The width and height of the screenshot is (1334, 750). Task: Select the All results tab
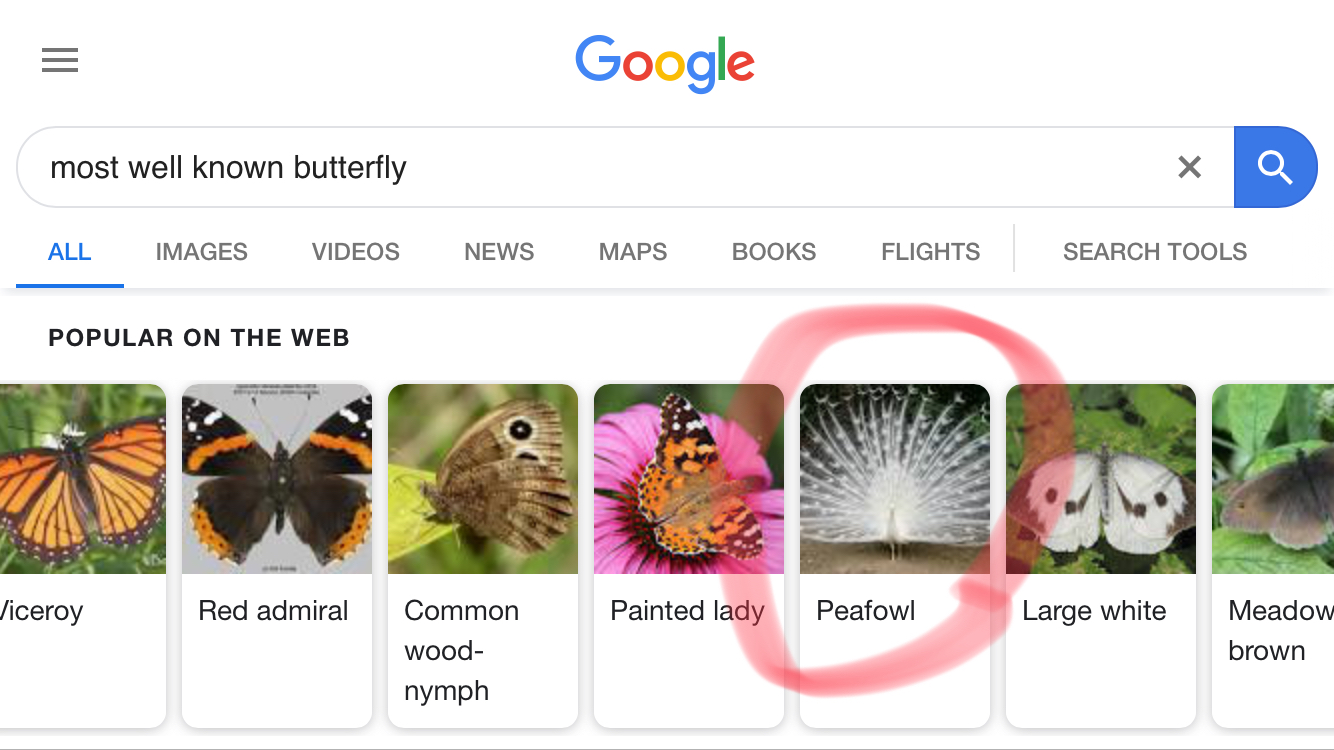pos(70,252)
